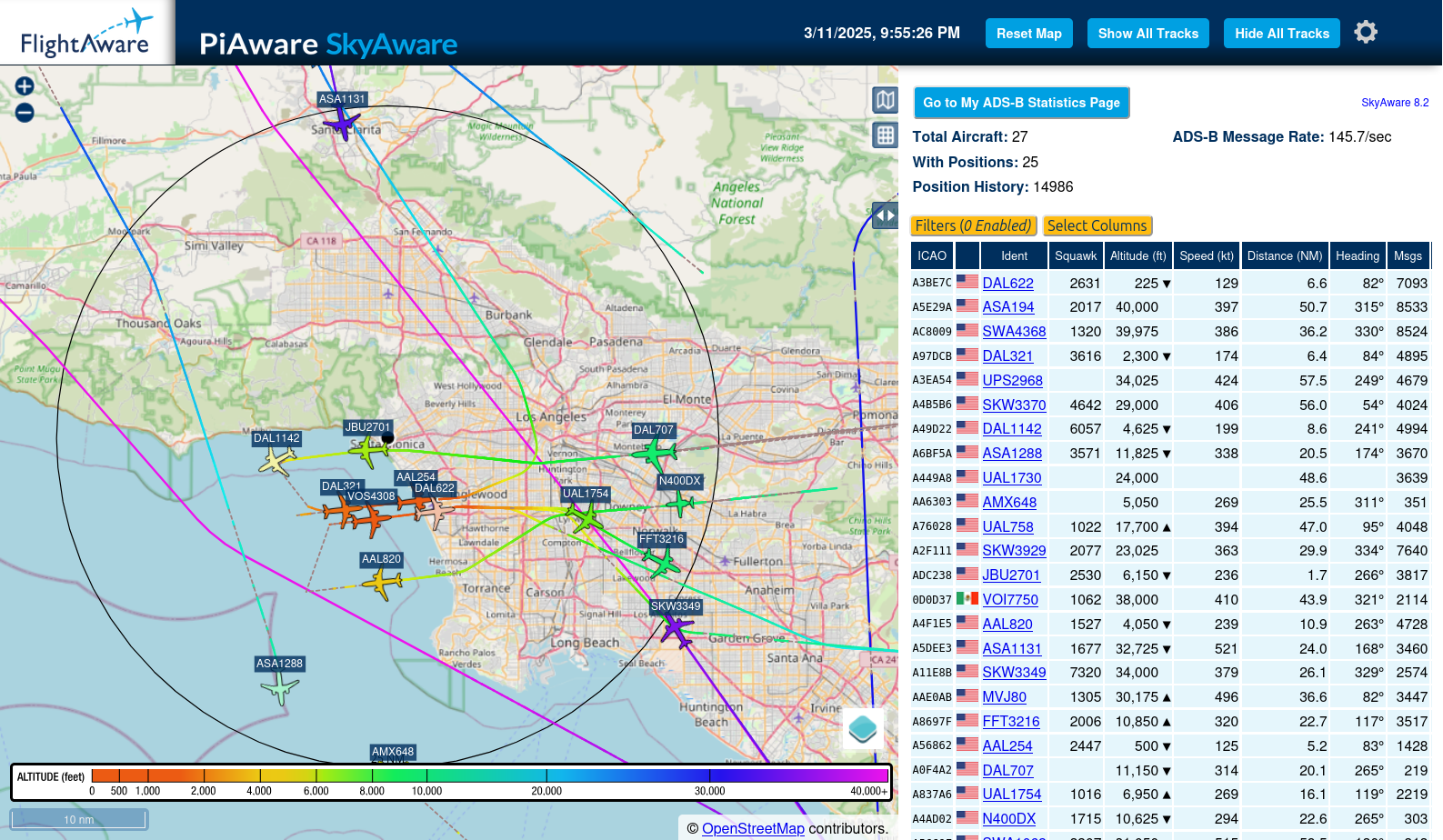Click the AMX648 map label
The width and height of the screenshot is (1443, 840).
393,752
